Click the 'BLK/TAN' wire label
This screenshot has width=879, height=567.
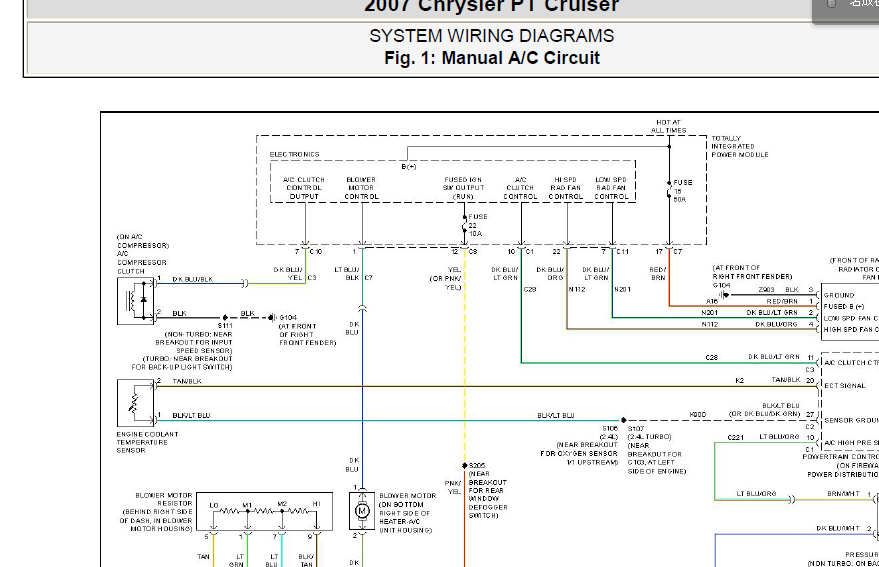tap(306, 560)
